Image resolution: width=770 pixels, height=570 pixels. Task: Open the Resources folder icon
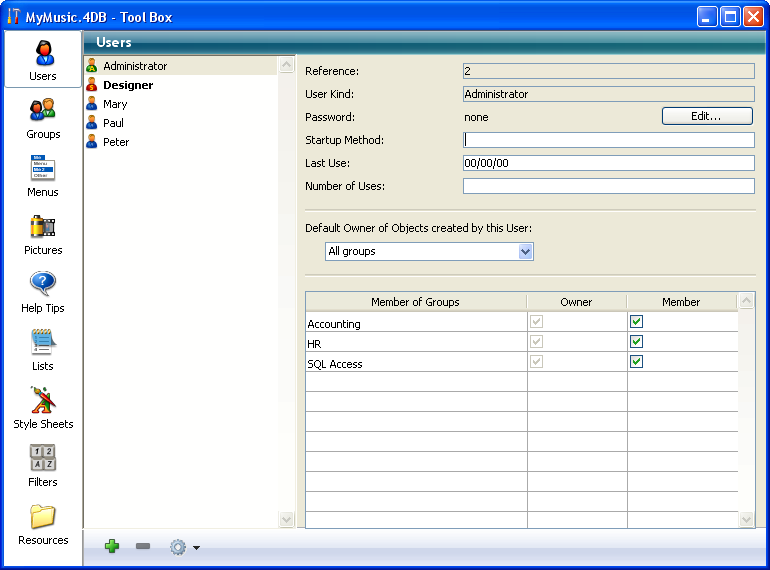coord(43,524)
